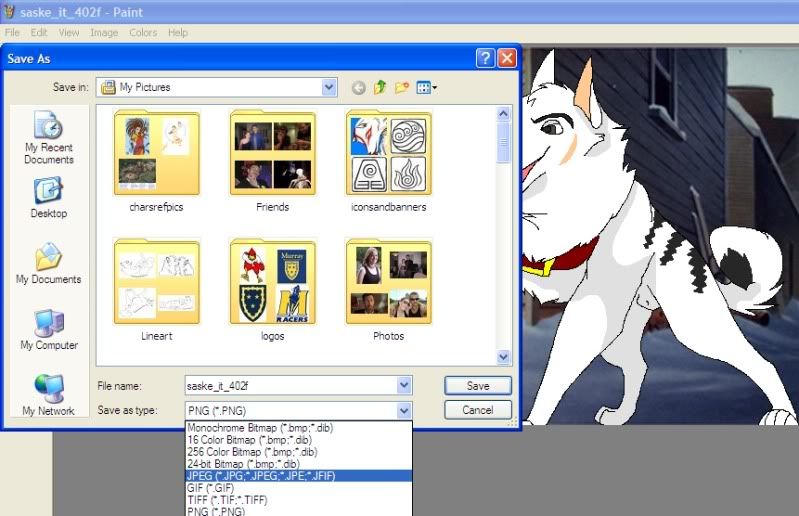
Task: Go to Desktop in places bar
Action: (49, 198)
